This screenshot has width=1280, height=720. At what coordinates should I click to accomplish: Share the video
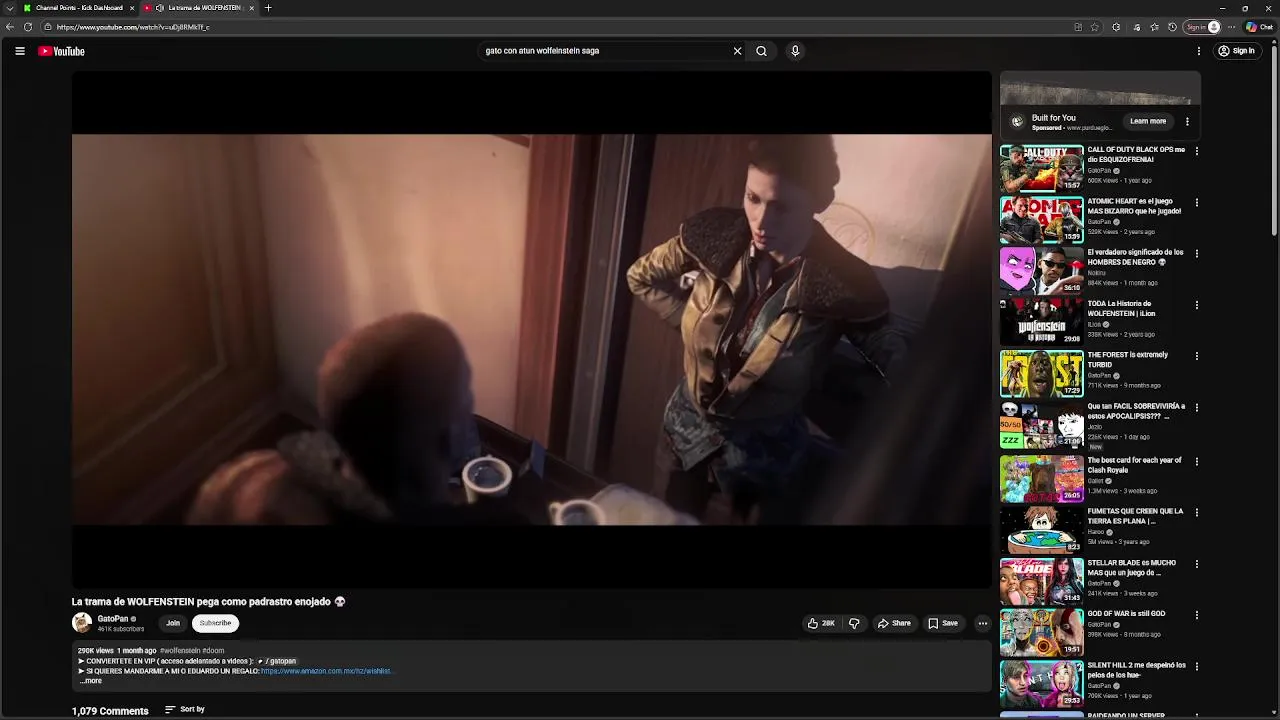(x=894, y=623)
